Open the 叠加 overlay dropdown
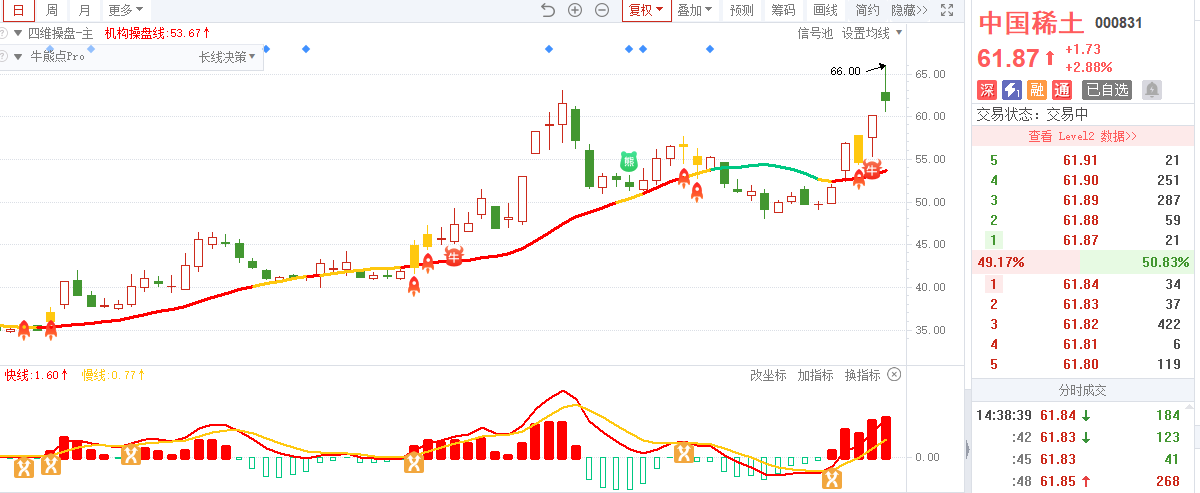This screenshot has width=1200, height=493. tap(694, 10)
